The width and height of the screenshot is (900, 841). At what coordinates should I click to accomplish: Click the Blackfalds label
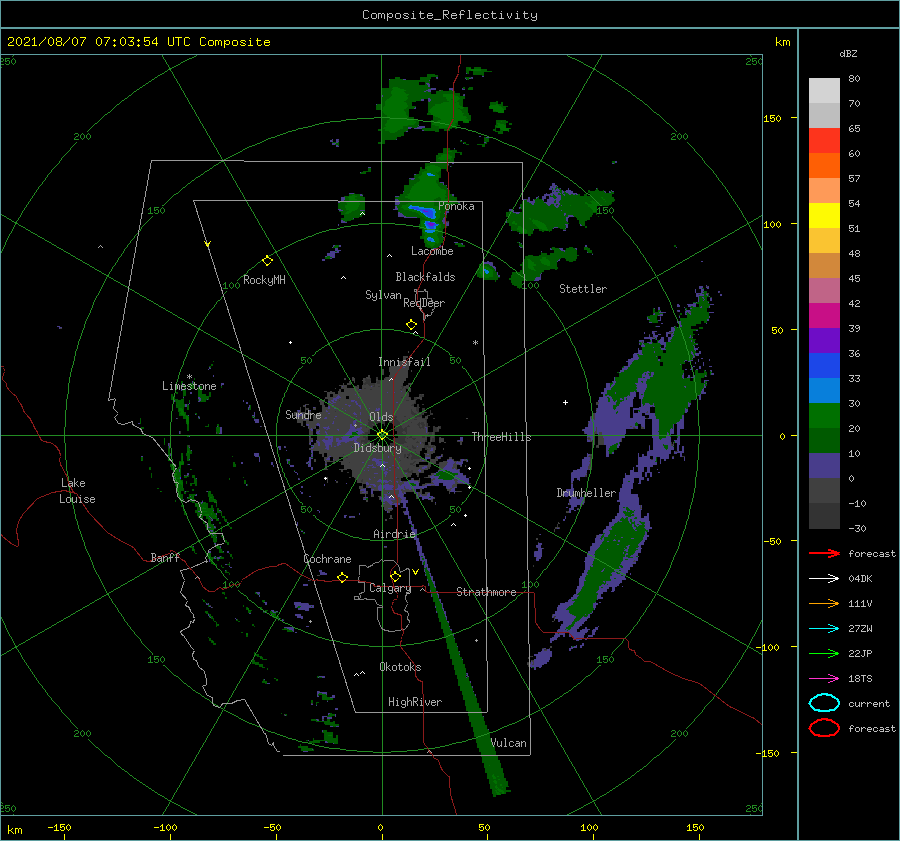click(425, 277)
